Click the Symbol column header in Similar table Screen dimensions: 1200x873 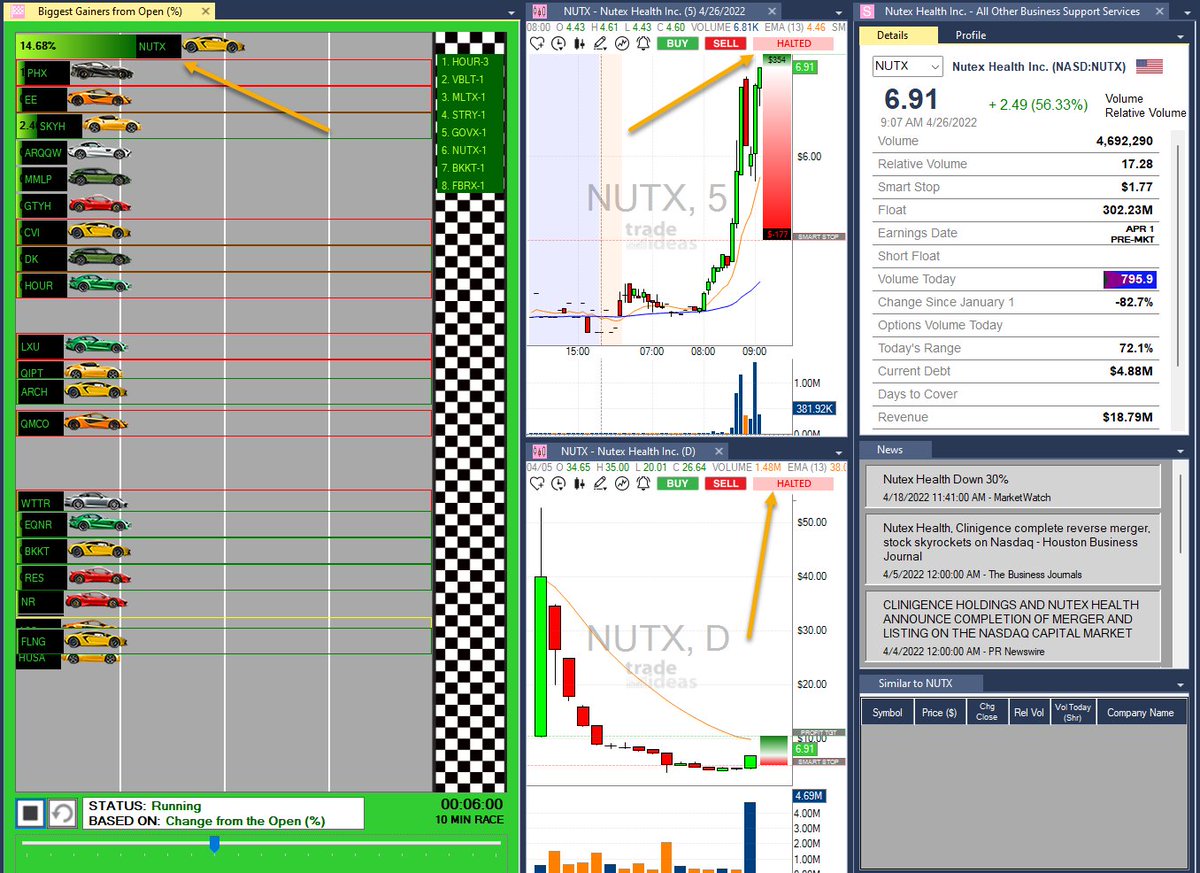pos(887,713)
